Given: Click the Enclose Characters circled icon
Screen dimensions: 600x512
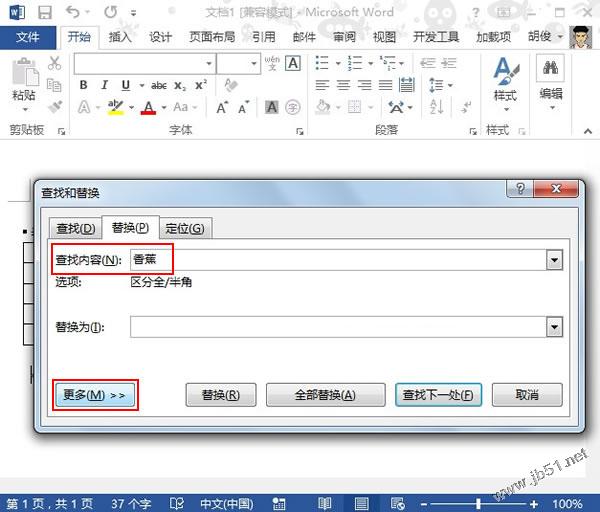Looking at the screenshot, I should (x=293, y=108).
